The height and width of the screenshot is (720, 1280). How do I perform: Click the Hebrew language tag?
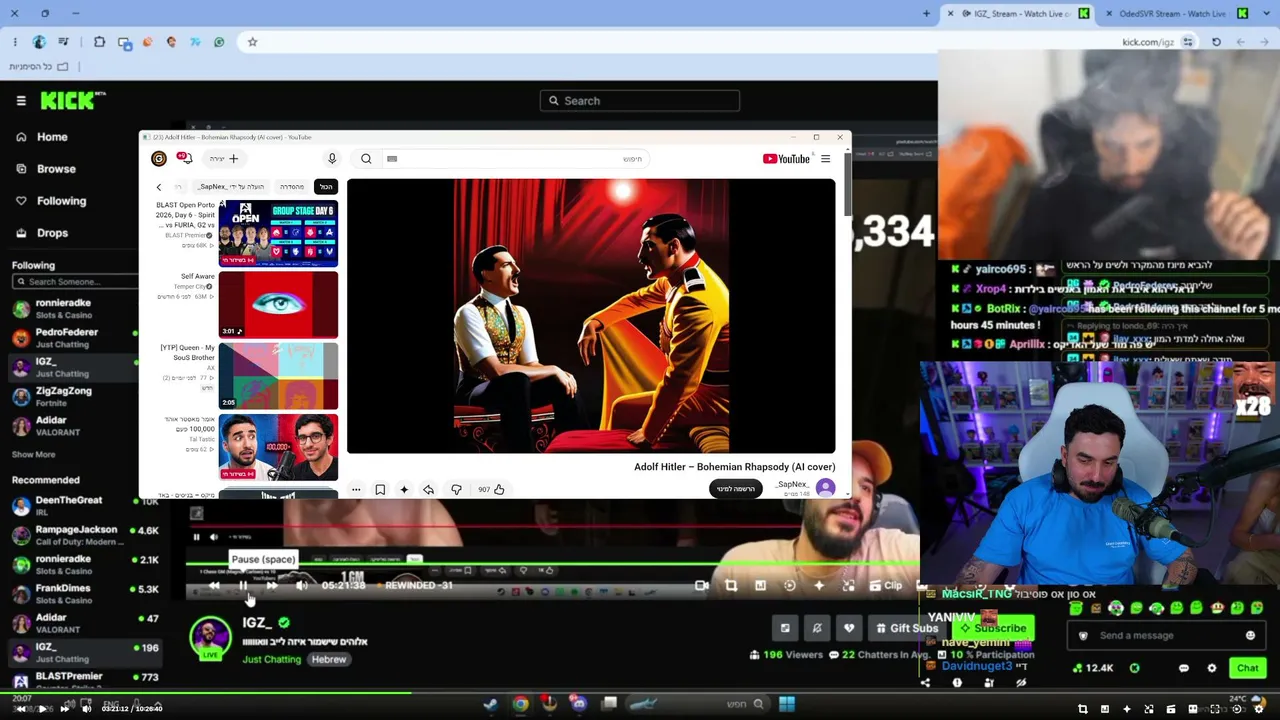click(x=329, y=660)
